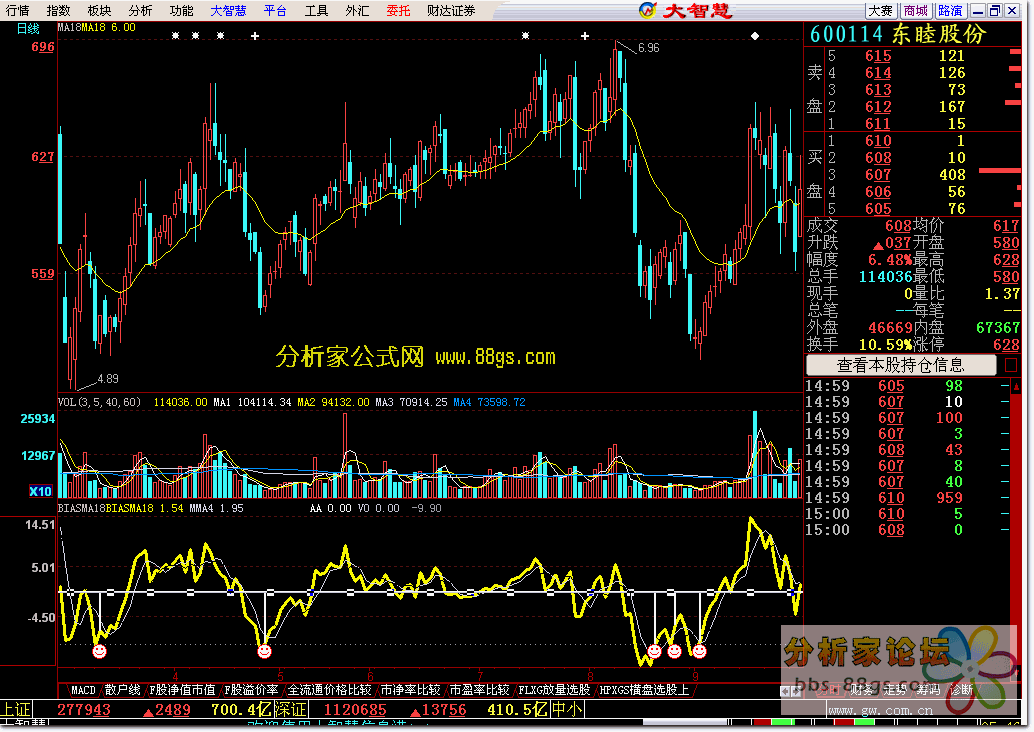The image size is (1034, 732).
Task: Click the MA18 label above the chart
Action: click(x=69, y=28)
